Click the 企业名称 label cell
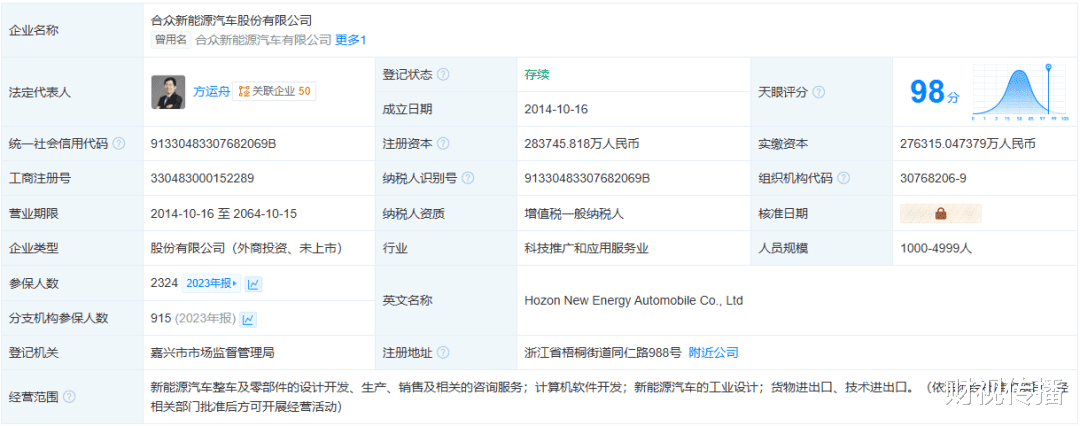Screen dimensions: 1080x426 click(x=72, y=30)
